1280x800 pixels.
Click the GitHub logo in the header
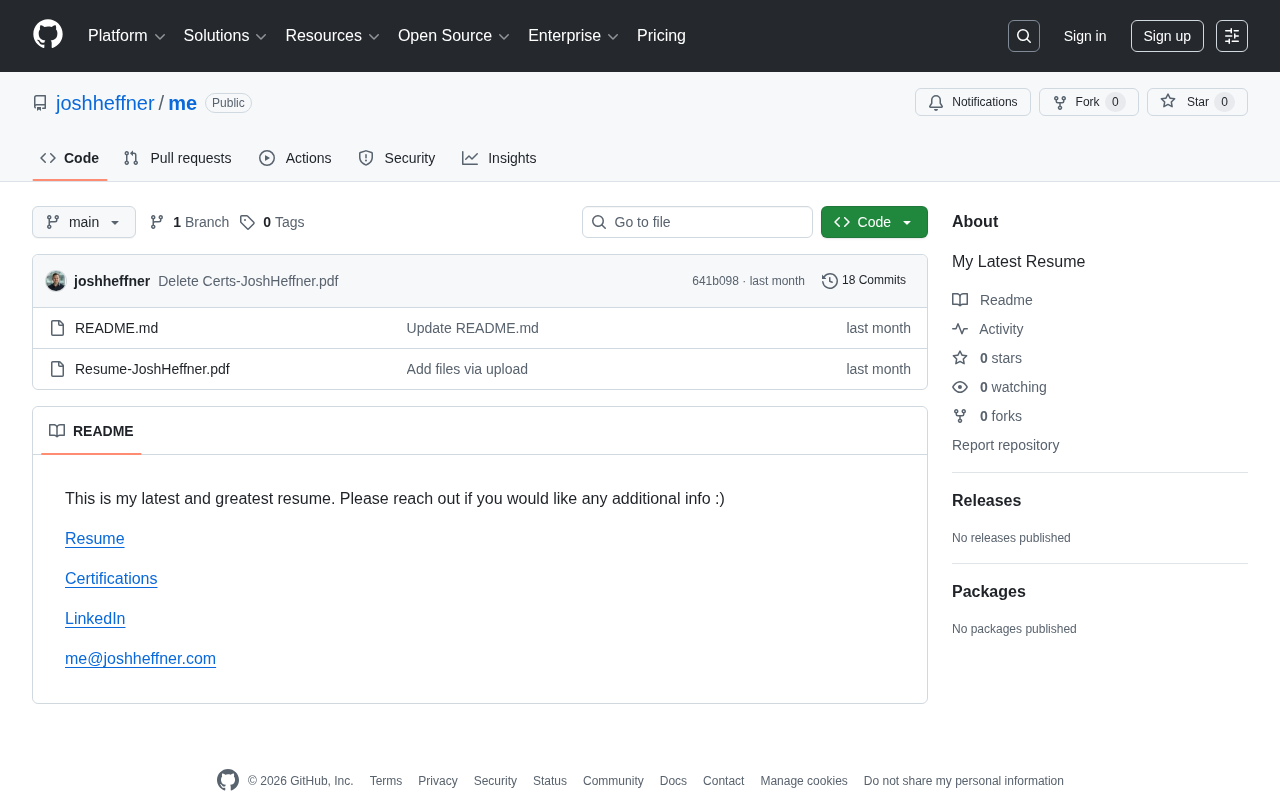coord(48,35)
